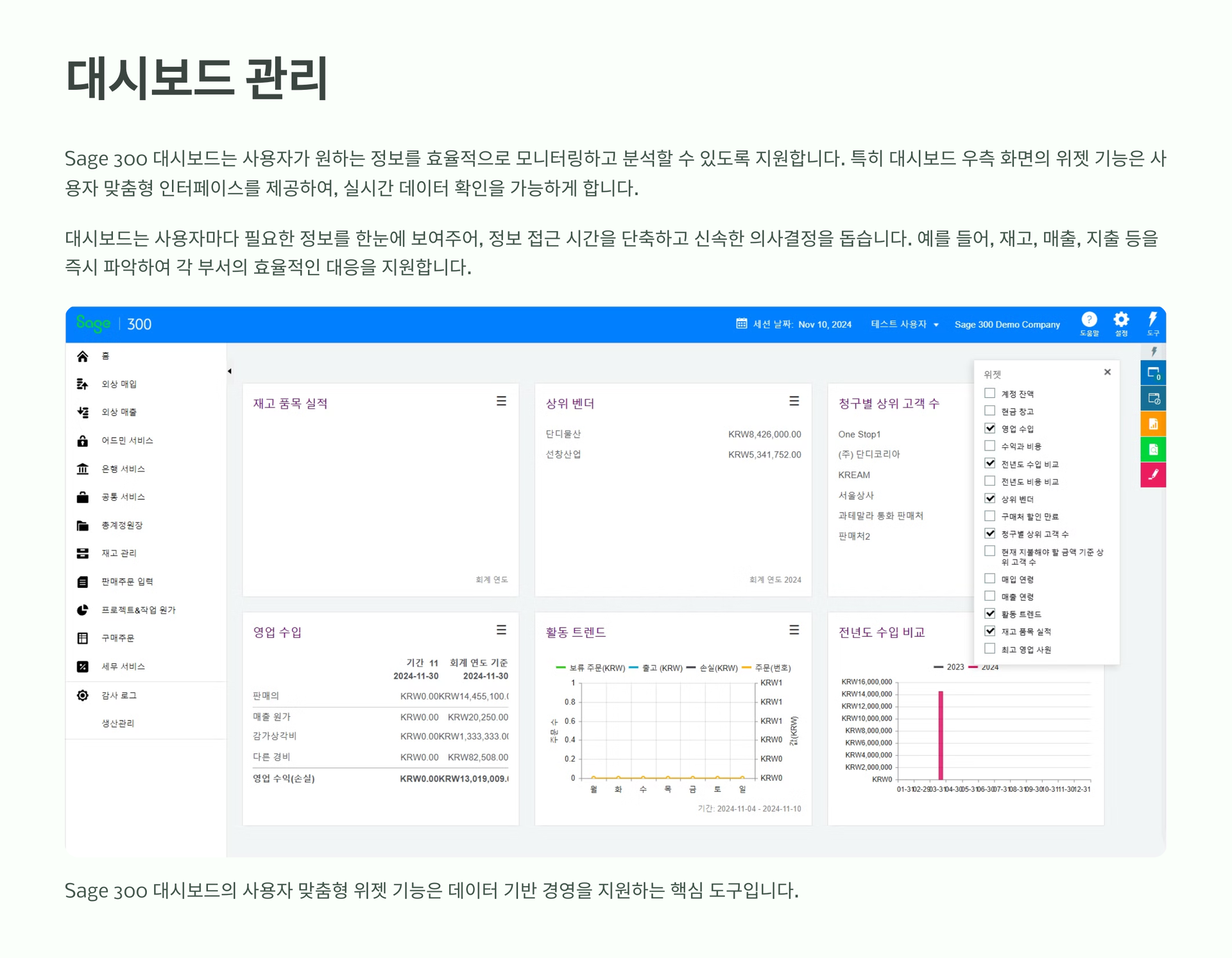
Task: Open 감사 로그 icon in sidebar
Action: [x=83, y=696]
